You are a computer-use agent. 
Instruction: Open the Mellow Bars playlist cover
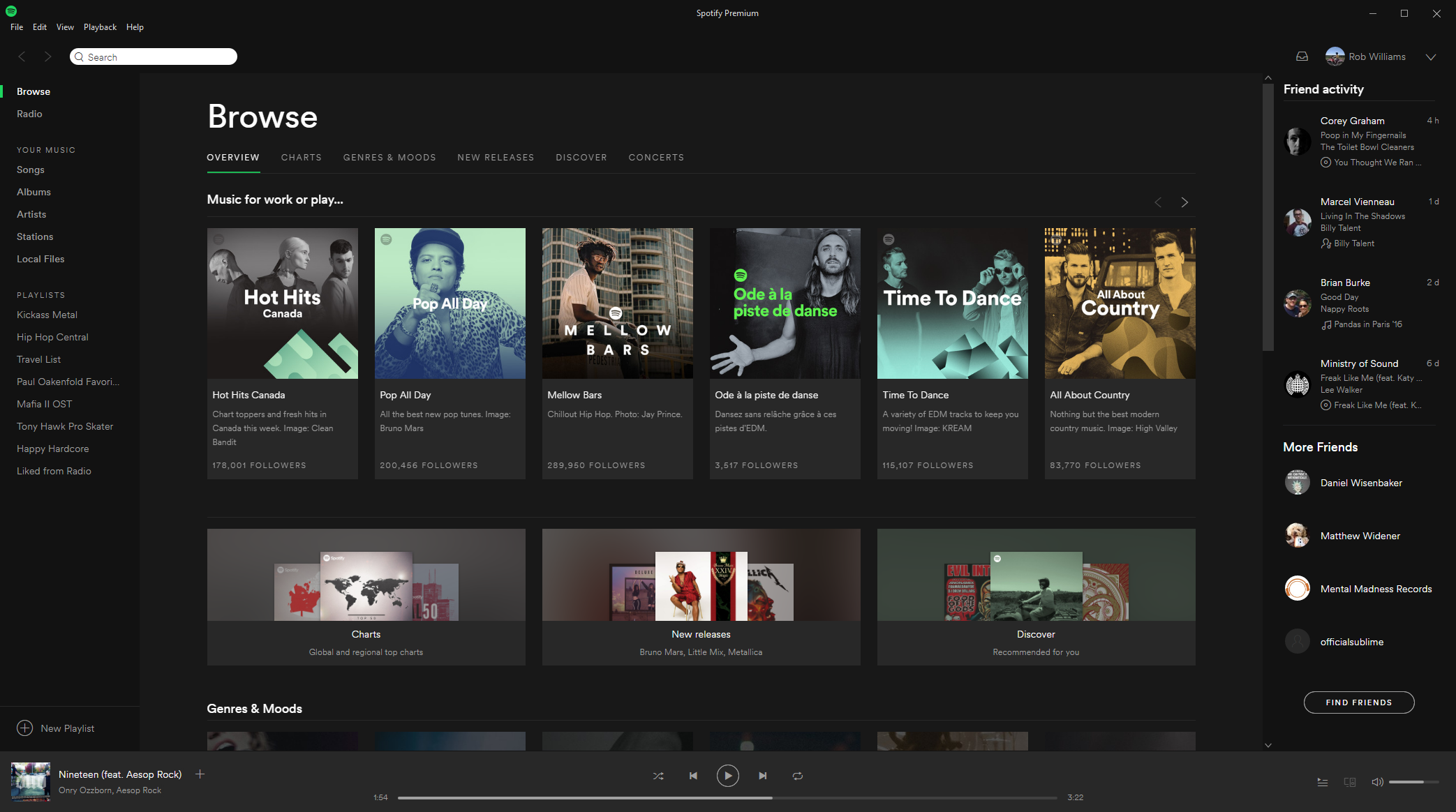point(618,303)
